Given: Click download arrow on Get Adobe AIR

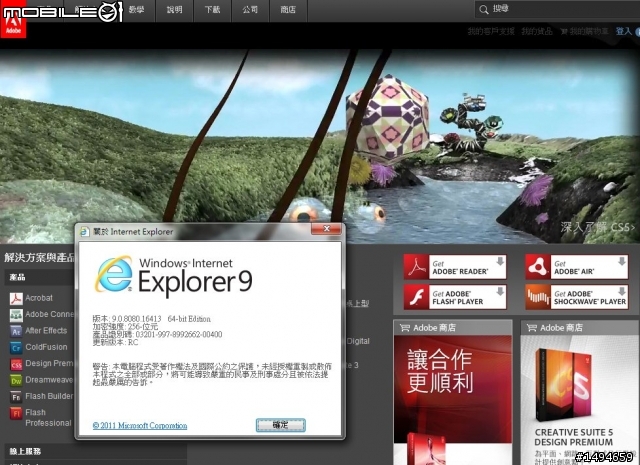Looking at the screenshot, I should (622, 261).
